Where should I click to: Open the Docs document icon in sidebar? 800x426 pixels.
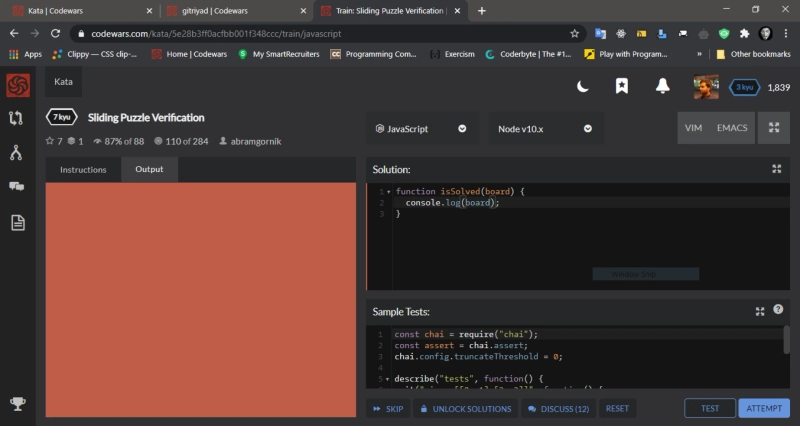[18, 222]
